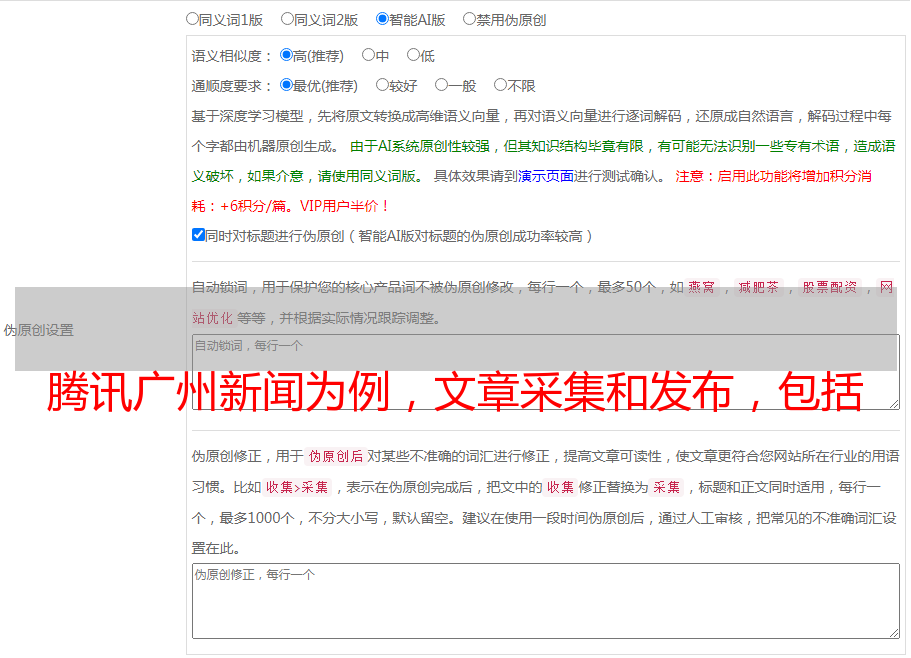Click the 股票配资 example keyword
911x658 pixels.
[830, 287]
